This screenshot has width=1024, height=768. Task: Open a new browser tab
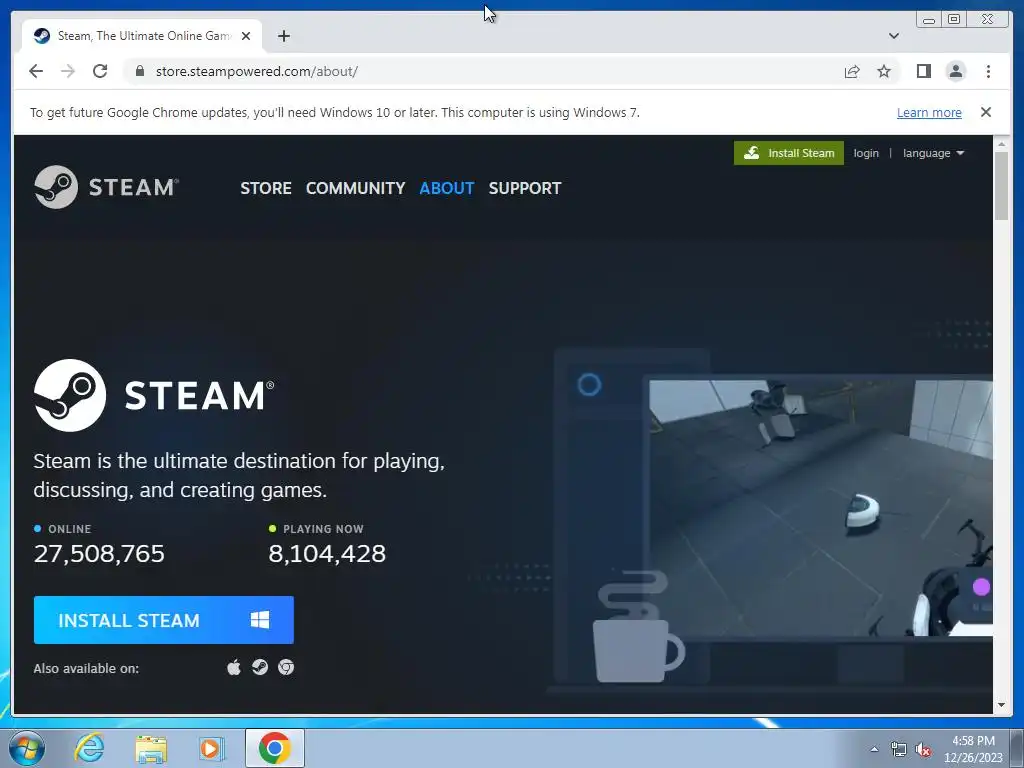point(283,36)
